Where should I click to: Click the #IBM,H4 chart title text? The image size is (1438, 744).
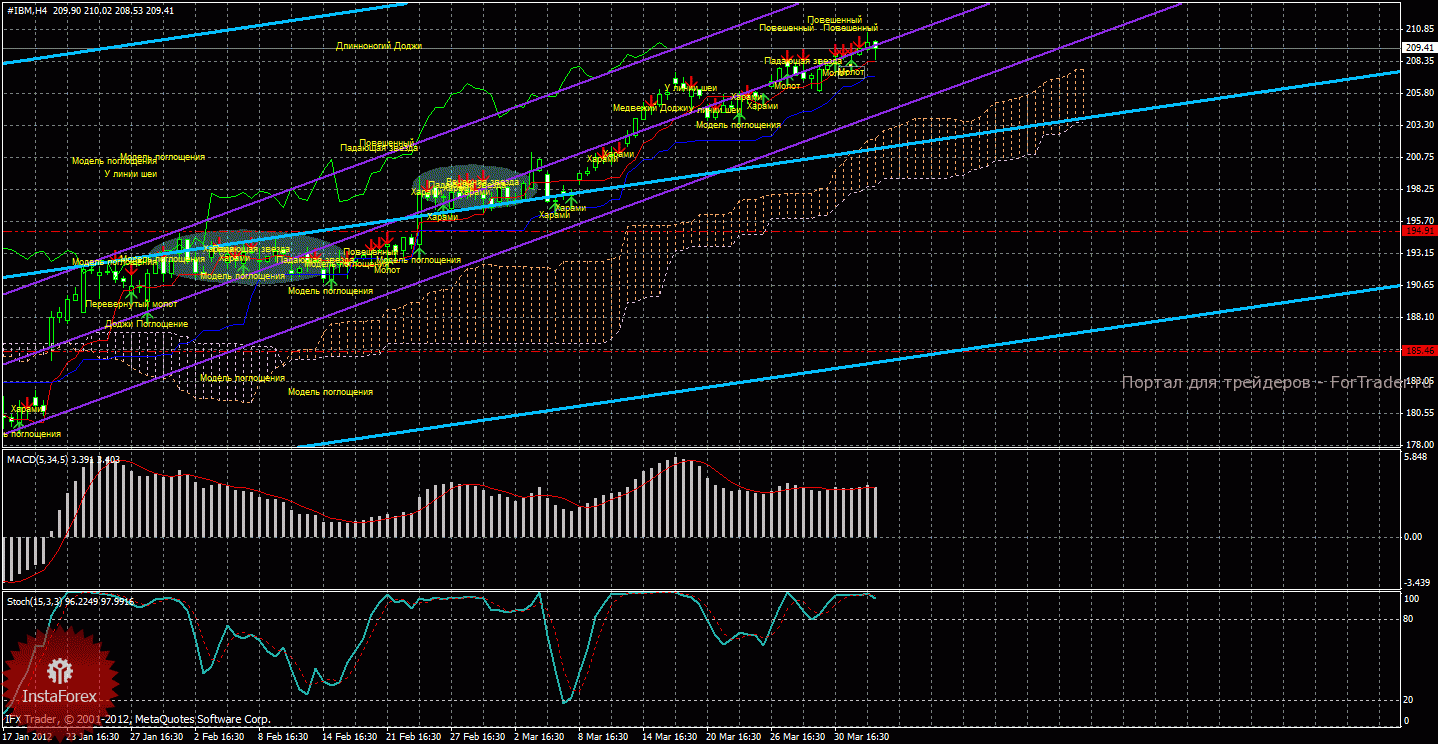pos(27,11)
